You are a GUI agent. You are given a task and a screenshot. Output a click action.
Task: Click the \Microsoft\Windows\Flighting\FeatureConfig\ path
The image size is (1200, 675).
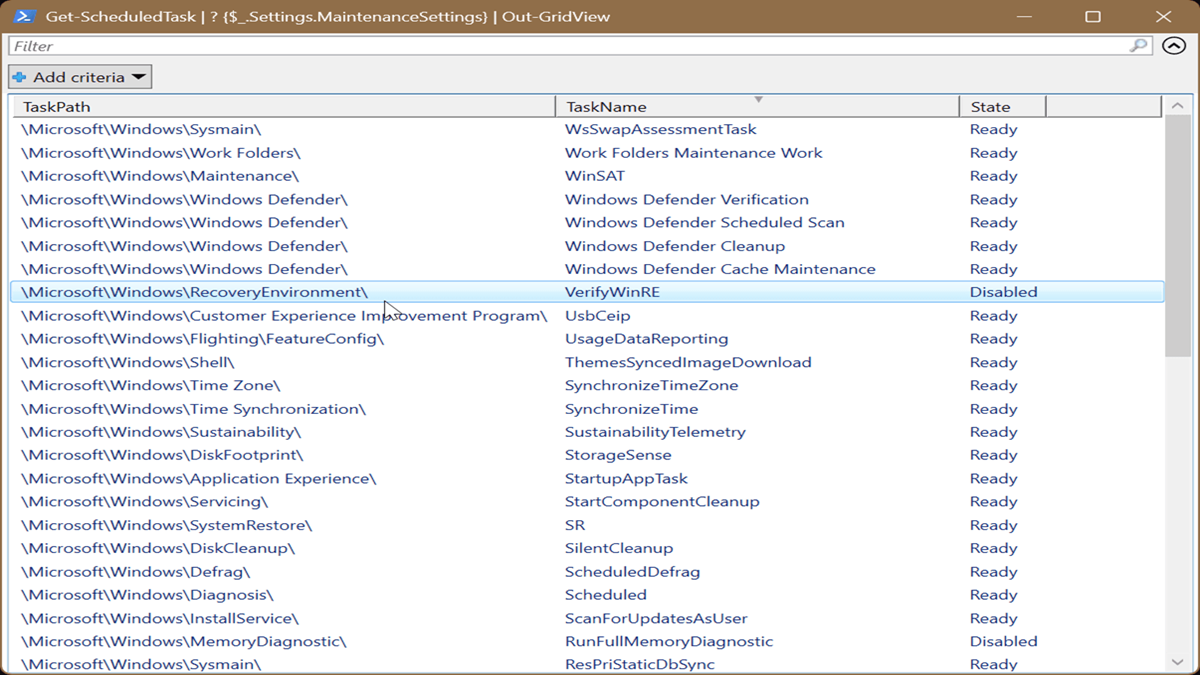[202, 339]
